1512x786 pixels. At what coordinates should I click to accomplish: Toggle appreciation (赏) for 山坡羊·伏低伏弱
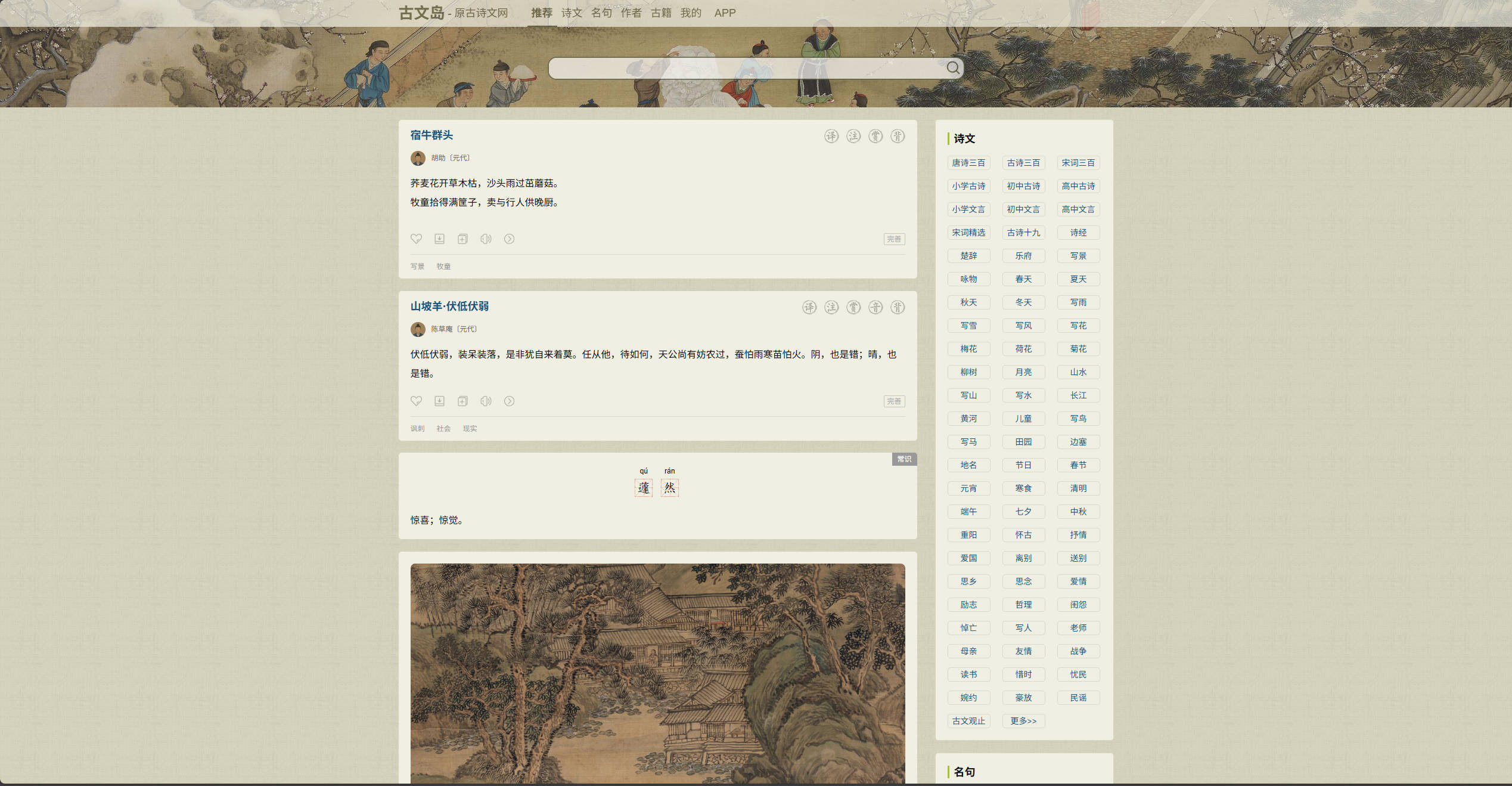pos(853,308)
